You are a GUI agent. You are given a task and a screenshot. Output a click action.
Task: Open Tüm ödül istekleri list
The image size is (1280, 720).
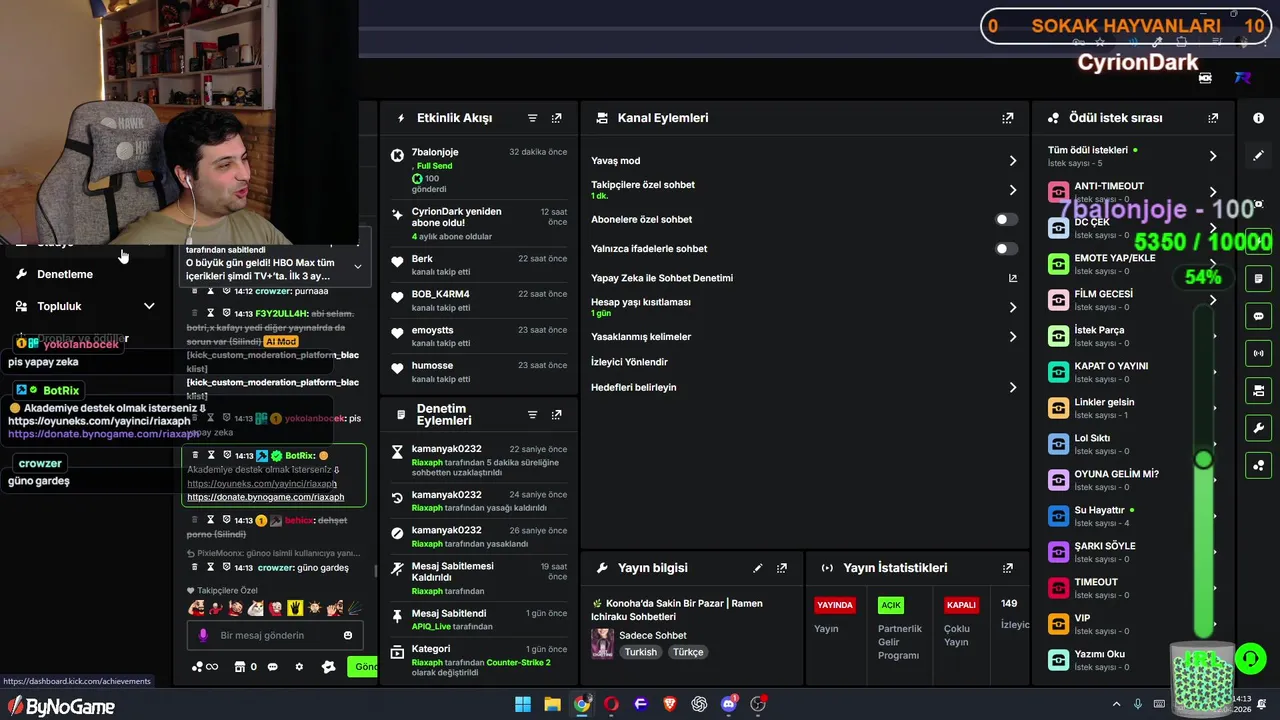pyautogui.click(x=1133, y=156)
